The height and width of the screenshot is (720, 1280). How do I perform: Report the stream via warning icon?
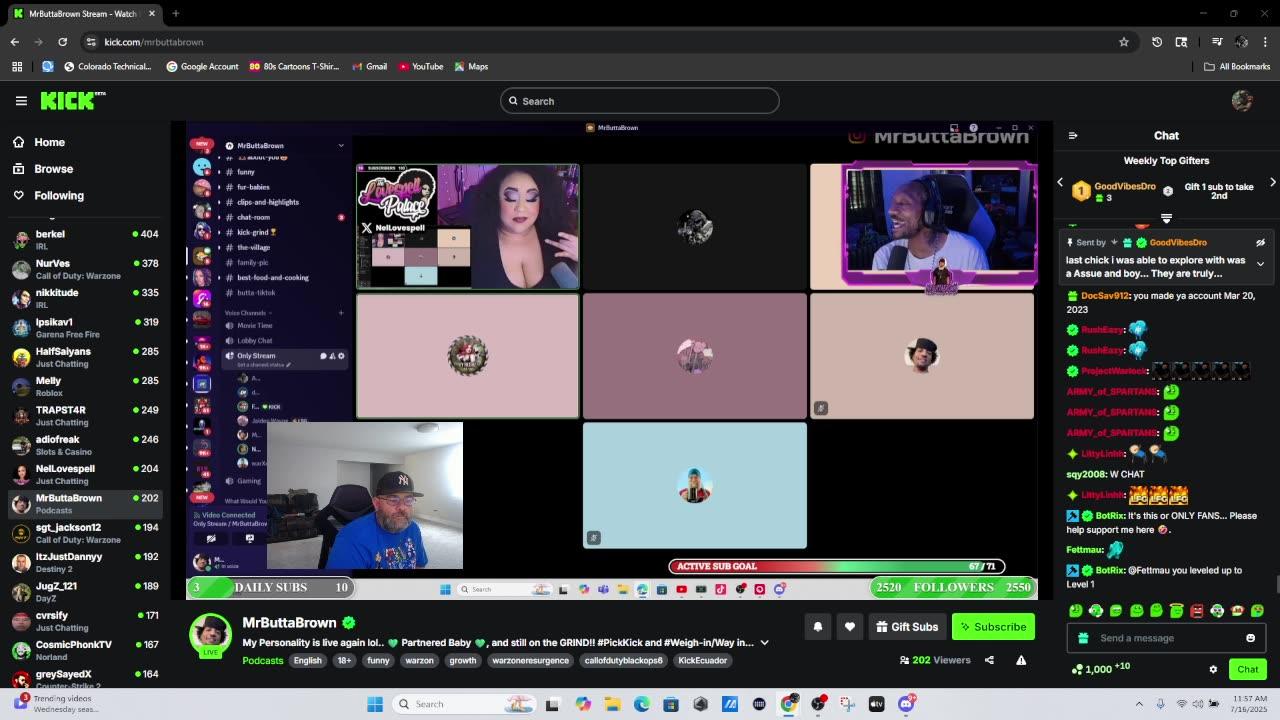point(1021,660)
